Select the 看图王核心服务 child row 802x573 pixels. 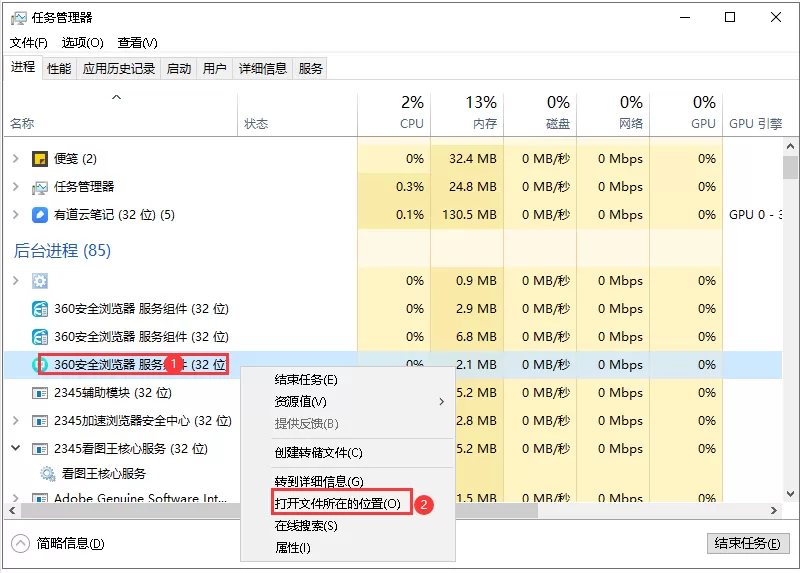click(x=122, y=474)
